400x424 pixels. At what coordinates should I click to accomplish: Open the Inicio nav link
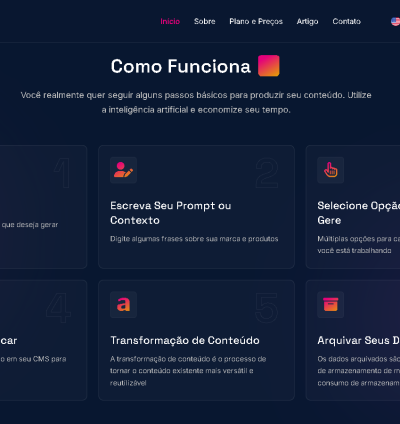pyautogui.click(x=170, y=21)
